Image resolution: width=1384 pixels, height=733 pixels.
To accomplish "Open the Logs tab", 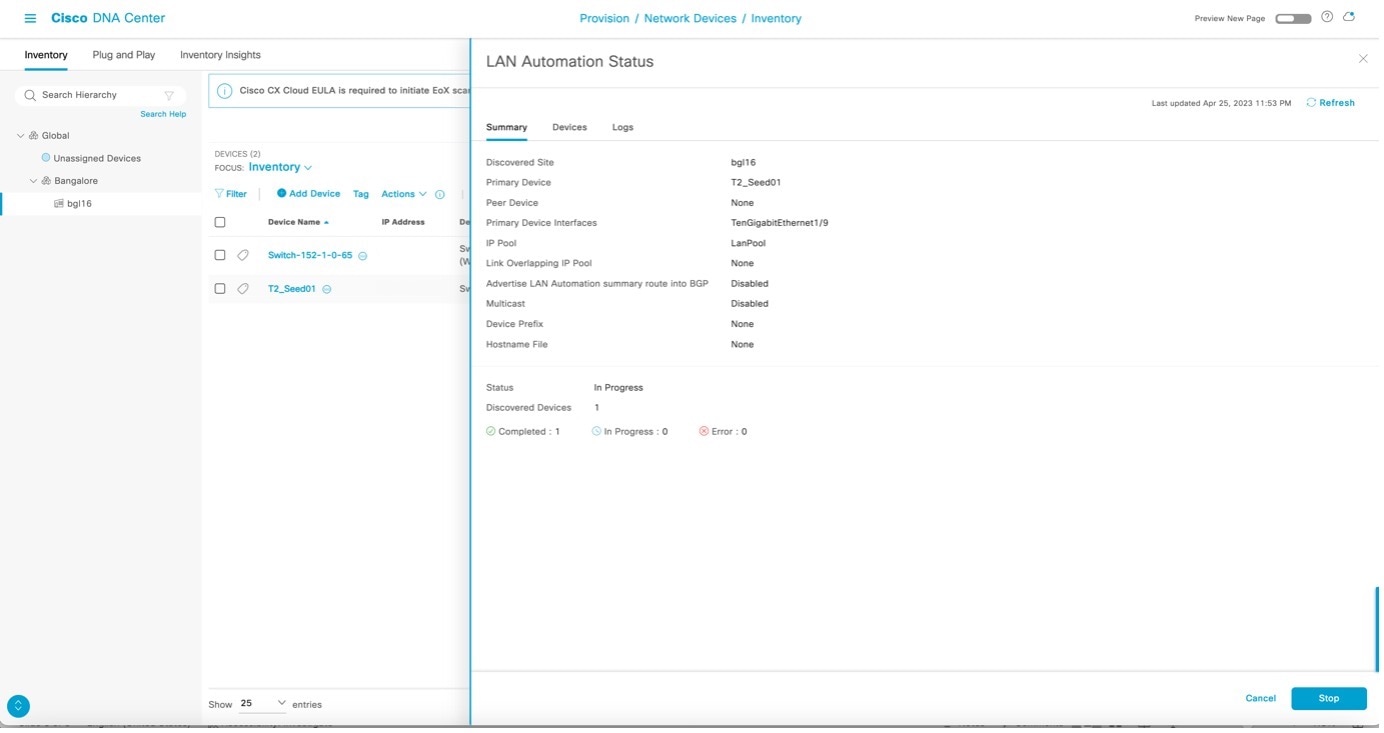I will click(622, 127).
